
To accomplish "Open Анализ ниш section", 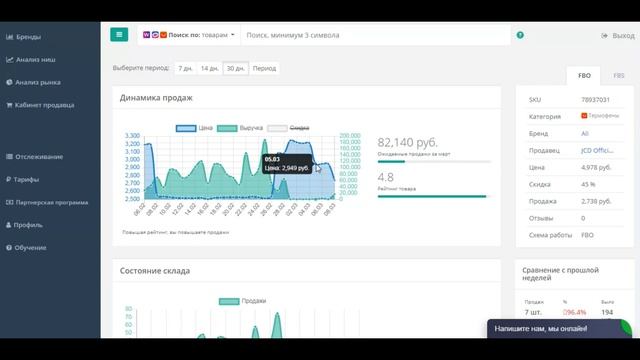I will (x=36, y=60).
